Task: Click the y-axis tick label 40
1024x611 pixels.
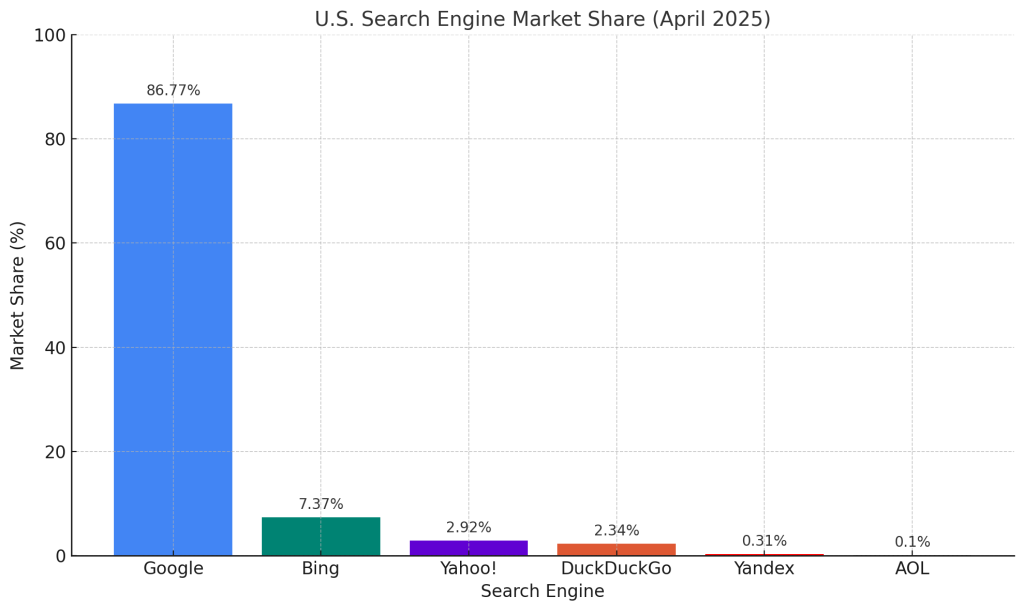Action: coord(56,348)
